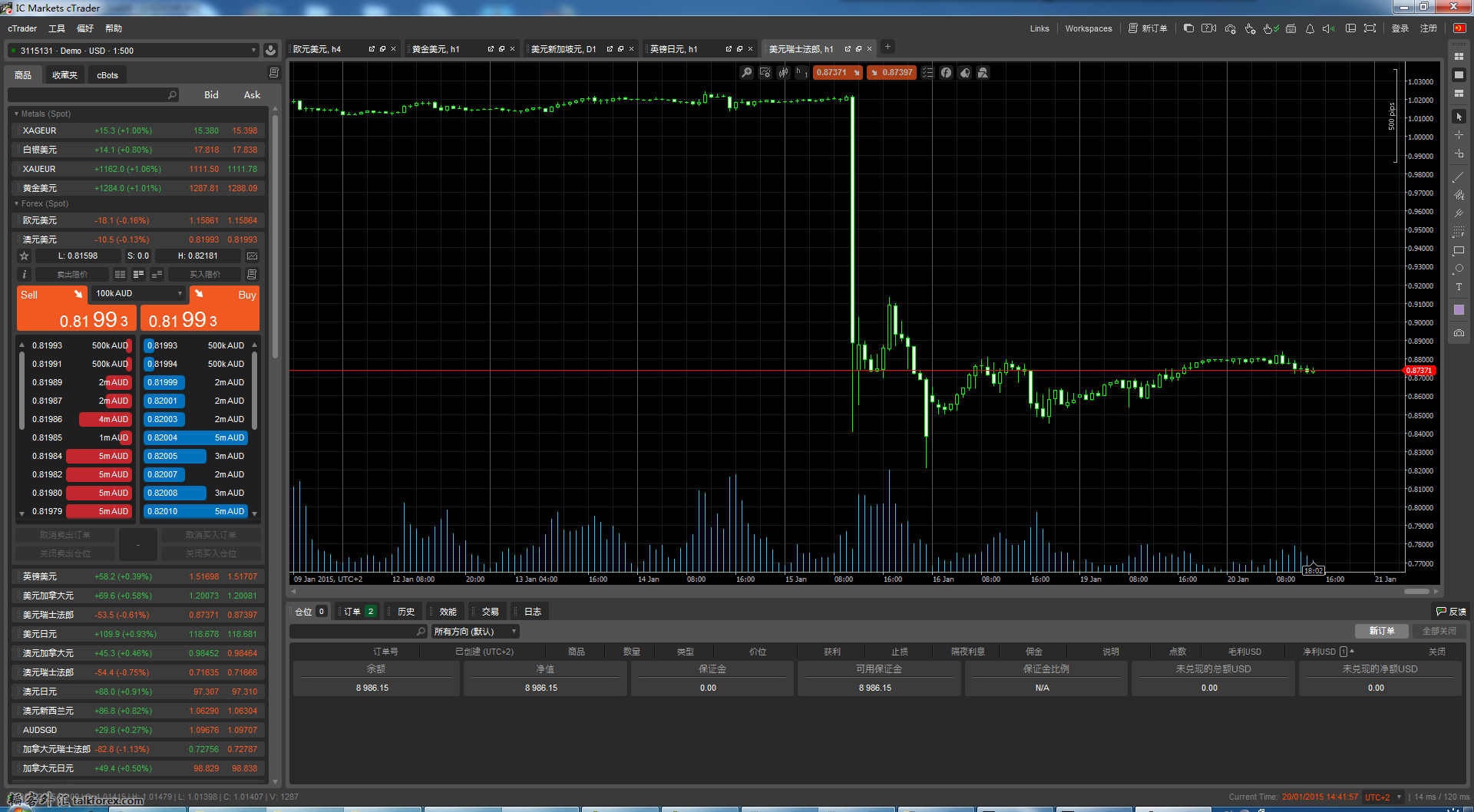Open the 工具 menu
Image resolution: width=1474 pixels, height=812 pixels.
[x=57, y=28]
